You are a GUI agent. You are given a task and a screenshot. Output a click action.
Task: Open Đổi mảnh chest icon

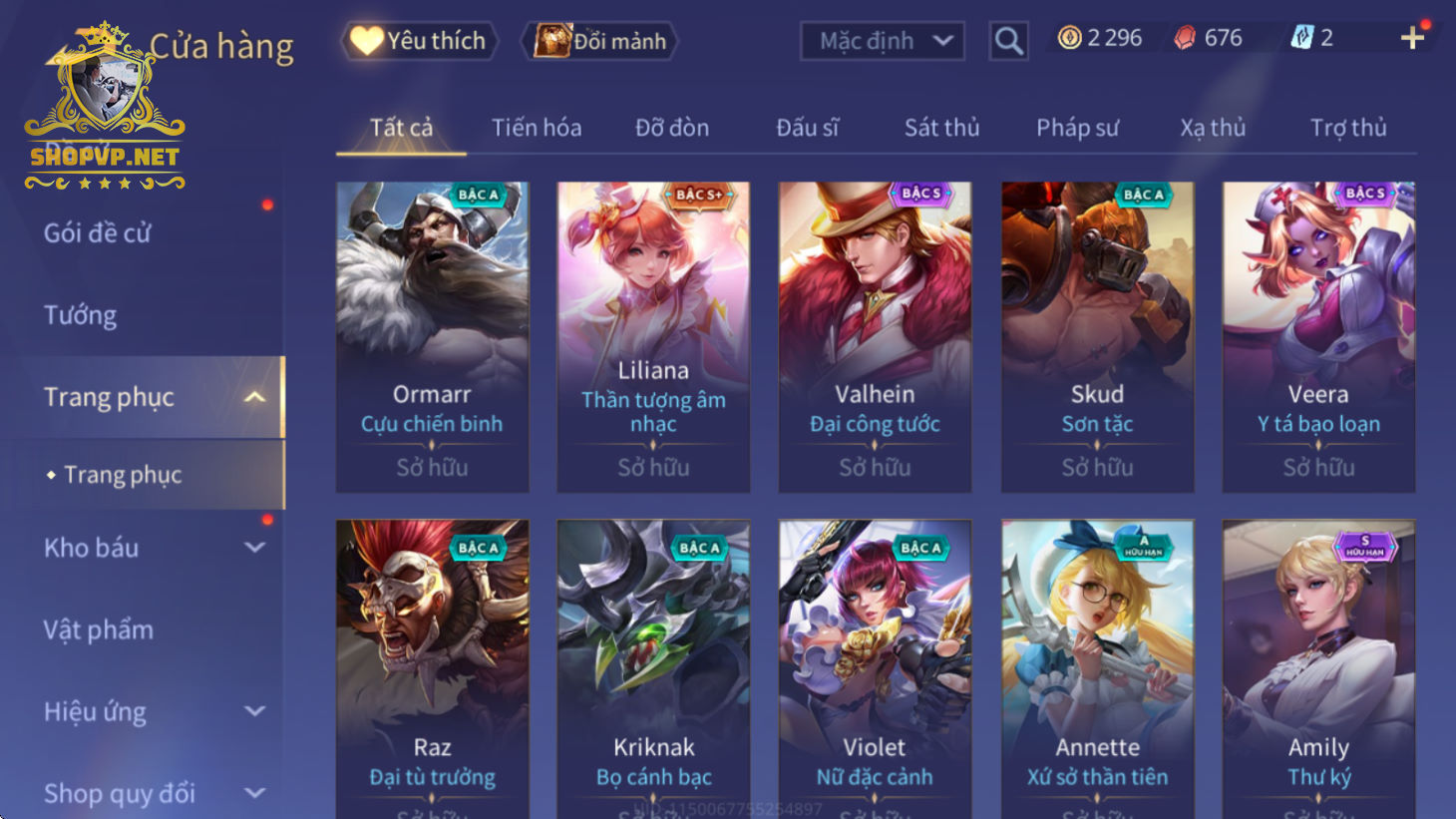click(551, 41)
